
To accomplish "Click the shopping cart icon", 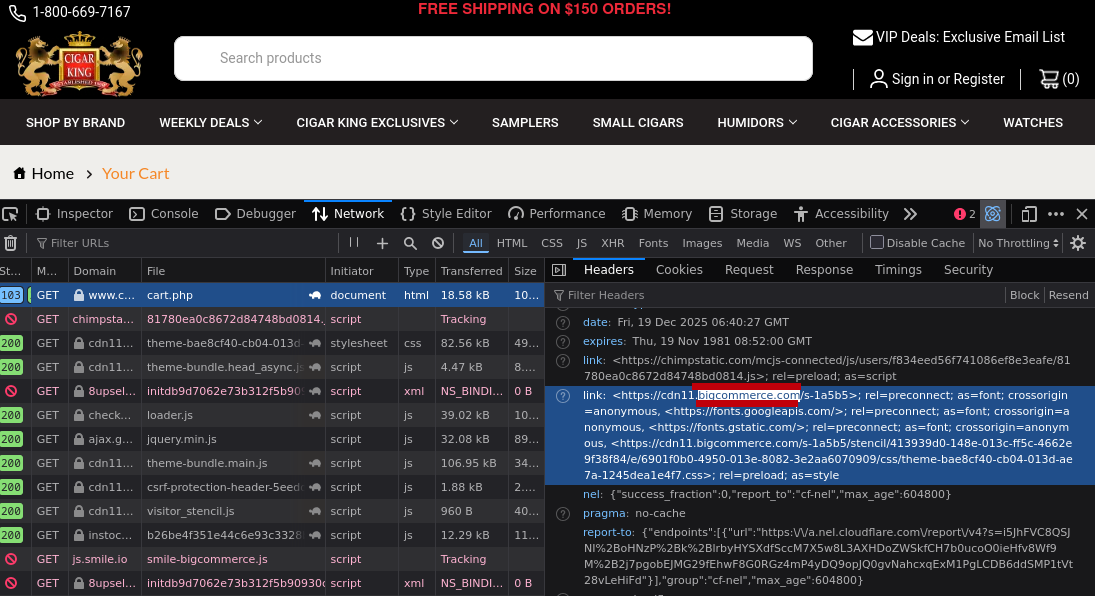I will (x=1049, y=79).
